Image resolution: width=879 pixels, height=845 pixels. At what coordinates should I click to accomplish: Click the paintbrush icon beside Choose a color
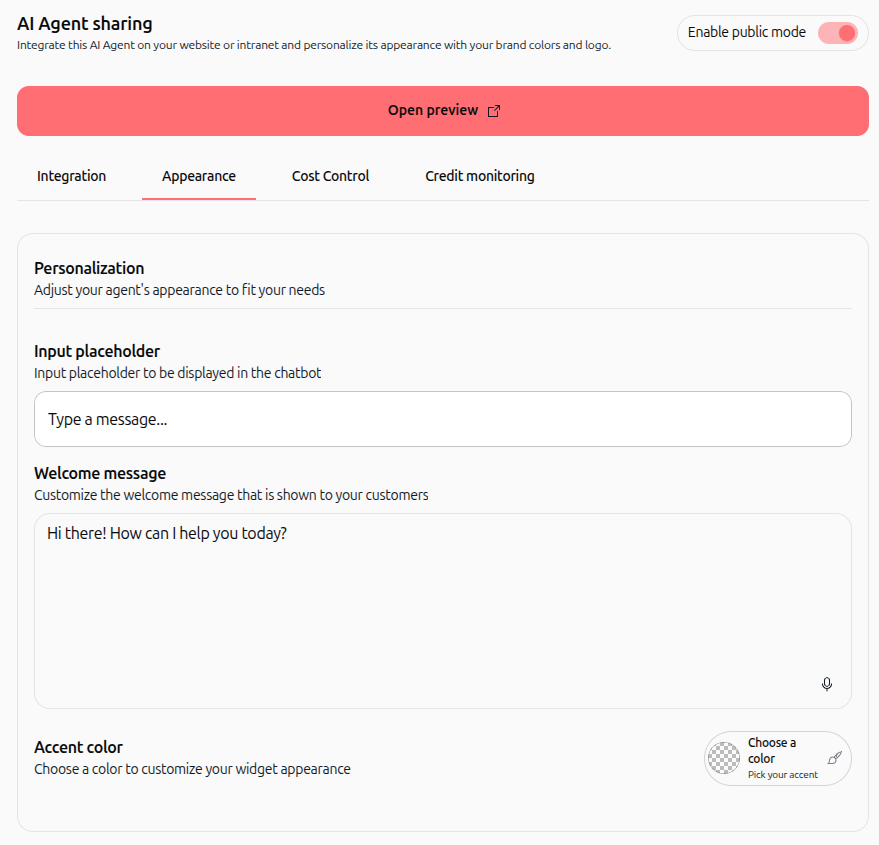(x=834, y=758)
